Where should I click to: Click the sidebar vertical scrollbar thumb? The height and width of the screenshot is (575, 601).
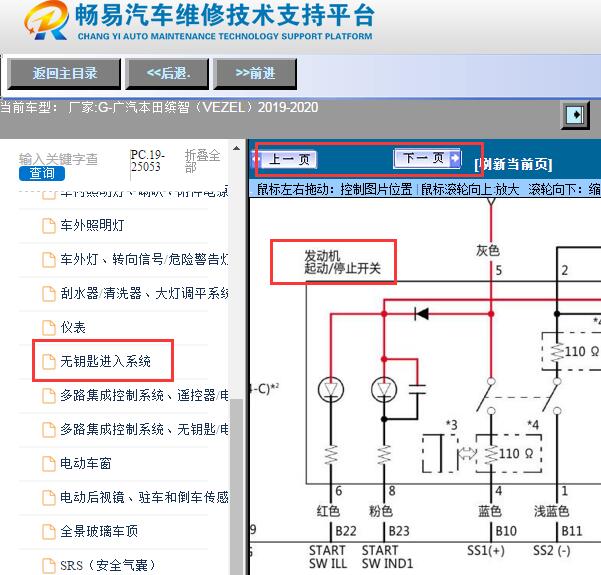tap(237, 486)
